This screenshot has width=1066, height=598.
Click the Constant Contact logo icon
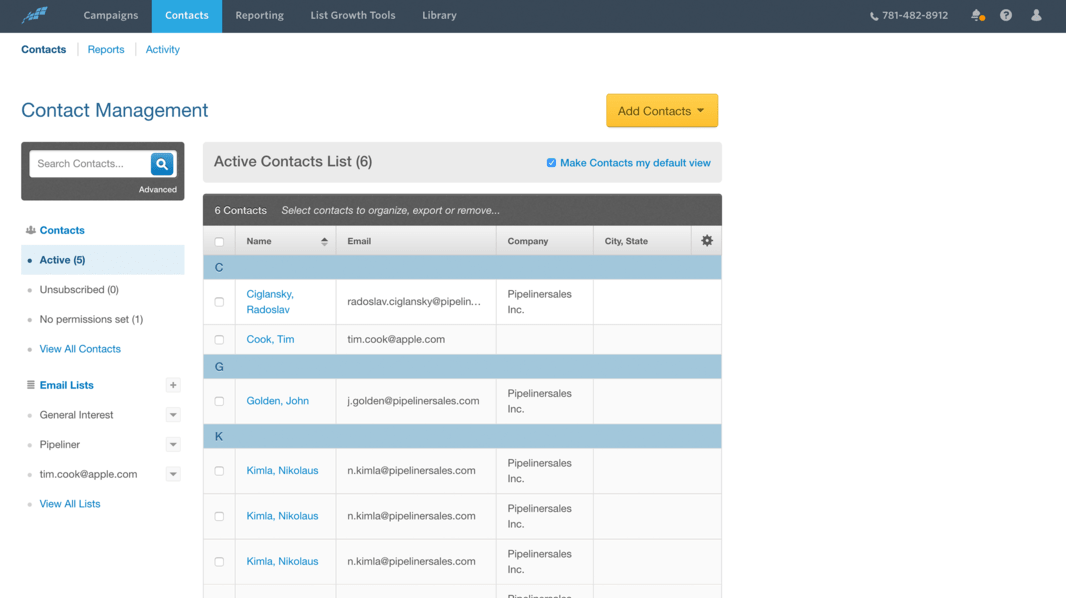(35, 15)
